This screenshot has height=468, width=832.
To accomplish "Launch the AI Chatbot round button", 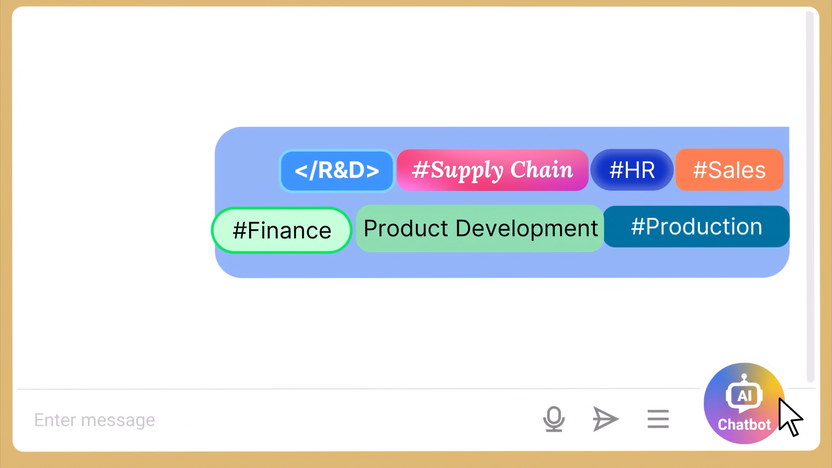I will coord(744,403).
